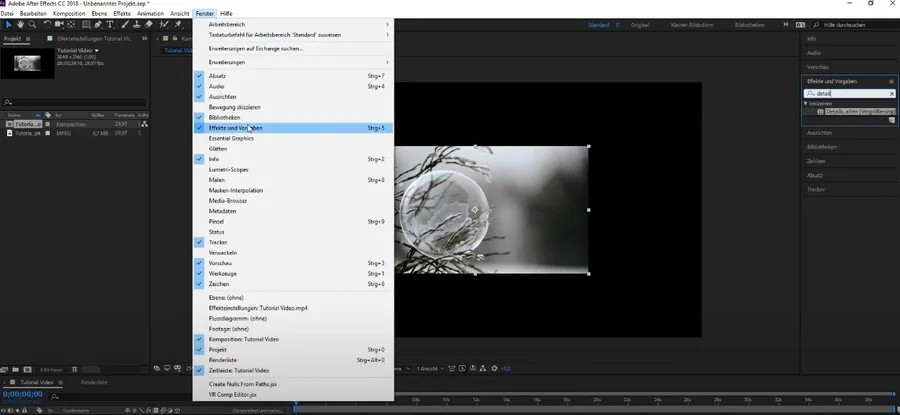Expand Tastaturbefehl für Arbeitsbereich submenu
Image resolution: width=900 pixels, height=415 pixels.
293,35
